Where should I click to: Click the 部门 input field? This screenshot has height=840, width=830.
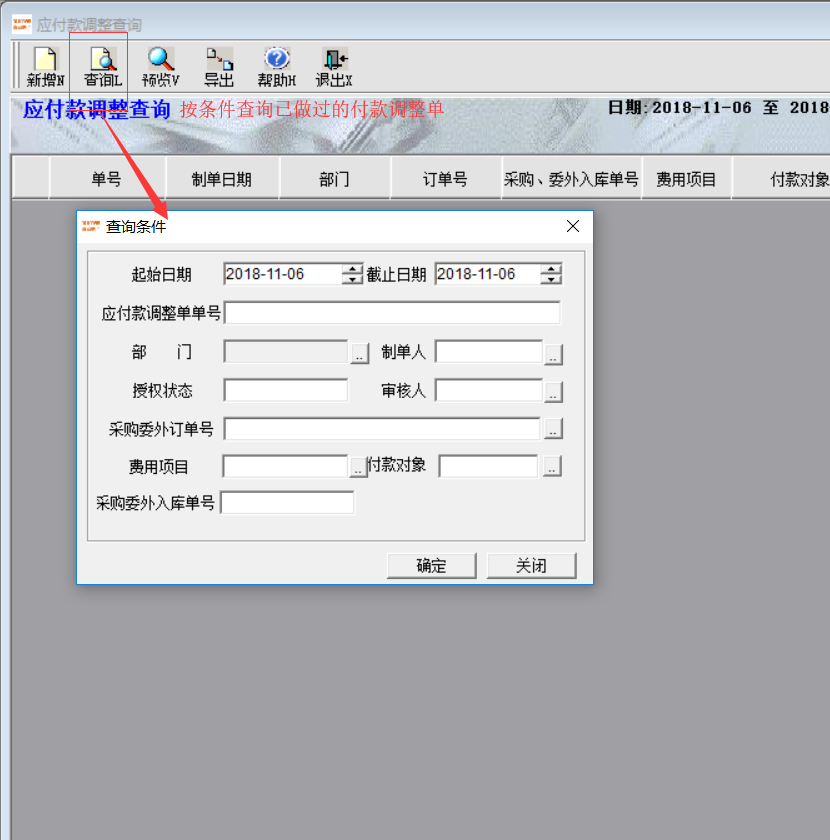tap(286, 352)
